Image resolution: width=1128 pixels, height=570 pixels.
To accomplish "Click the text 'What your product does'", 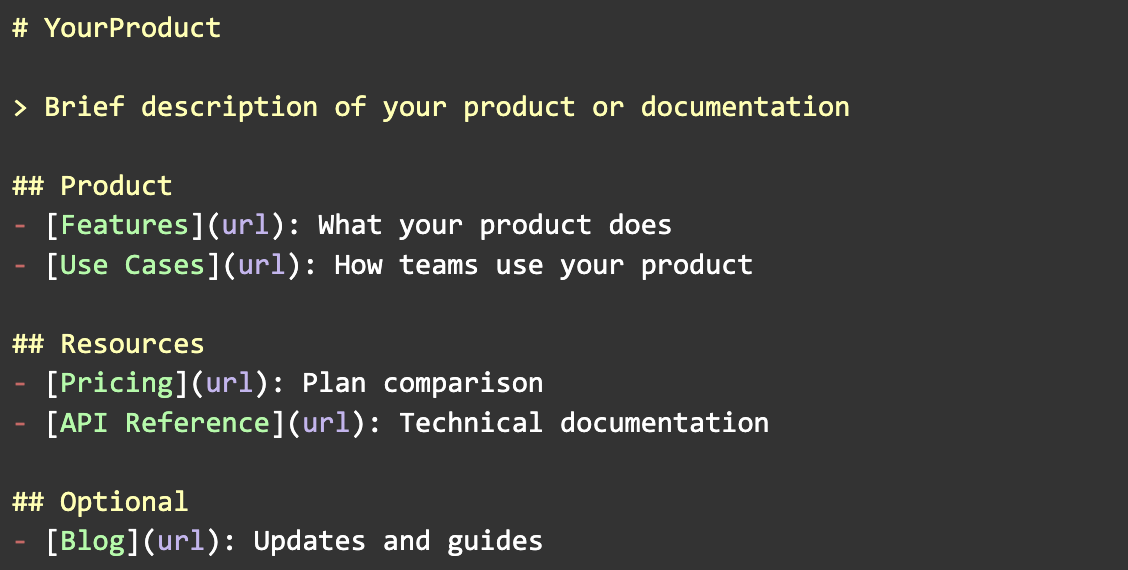I will (494, 225).
